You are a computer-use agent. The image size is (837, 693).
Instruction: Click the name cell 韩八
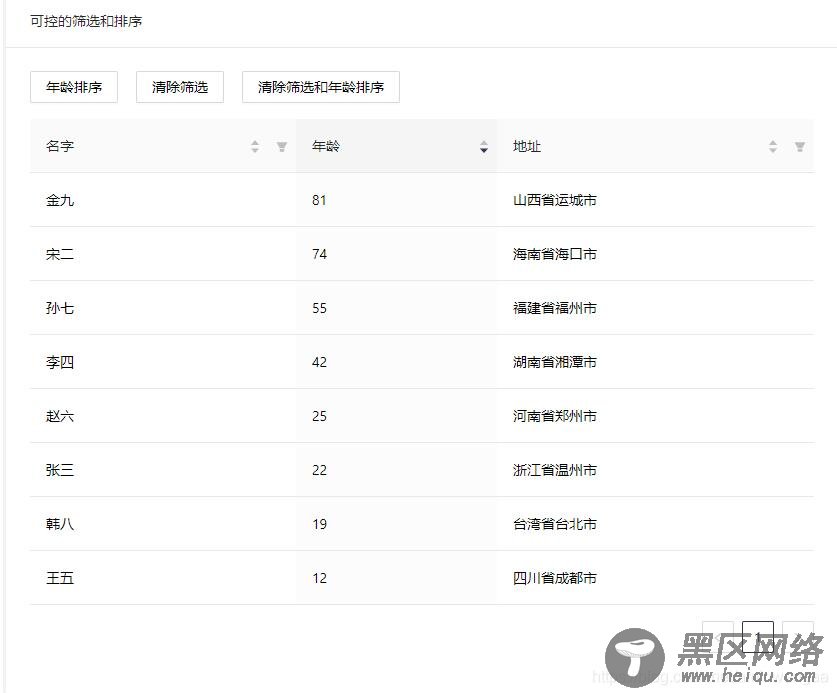60,524
